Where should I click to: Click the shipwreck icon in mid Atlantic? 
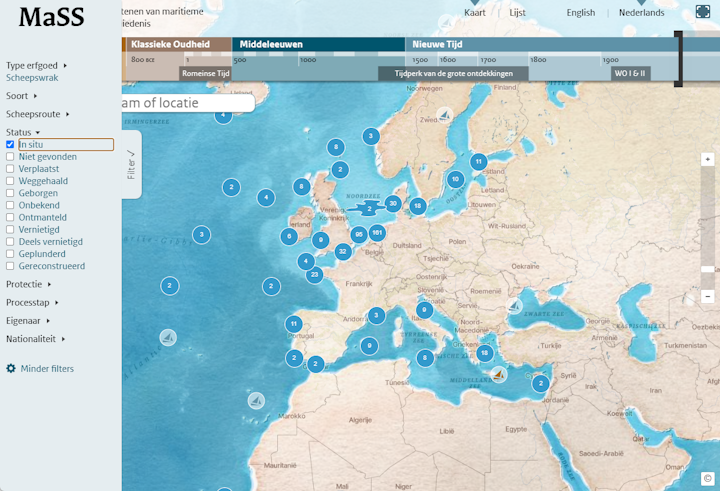tap(168, 338)
